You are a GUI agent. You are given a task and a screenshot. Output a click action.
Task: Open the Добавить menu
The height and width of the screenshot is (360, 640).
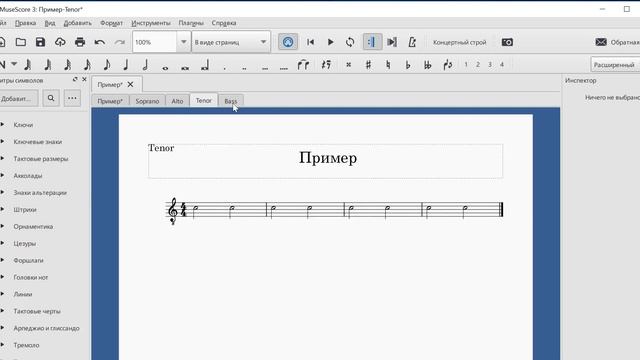click(x=78, y=23)
